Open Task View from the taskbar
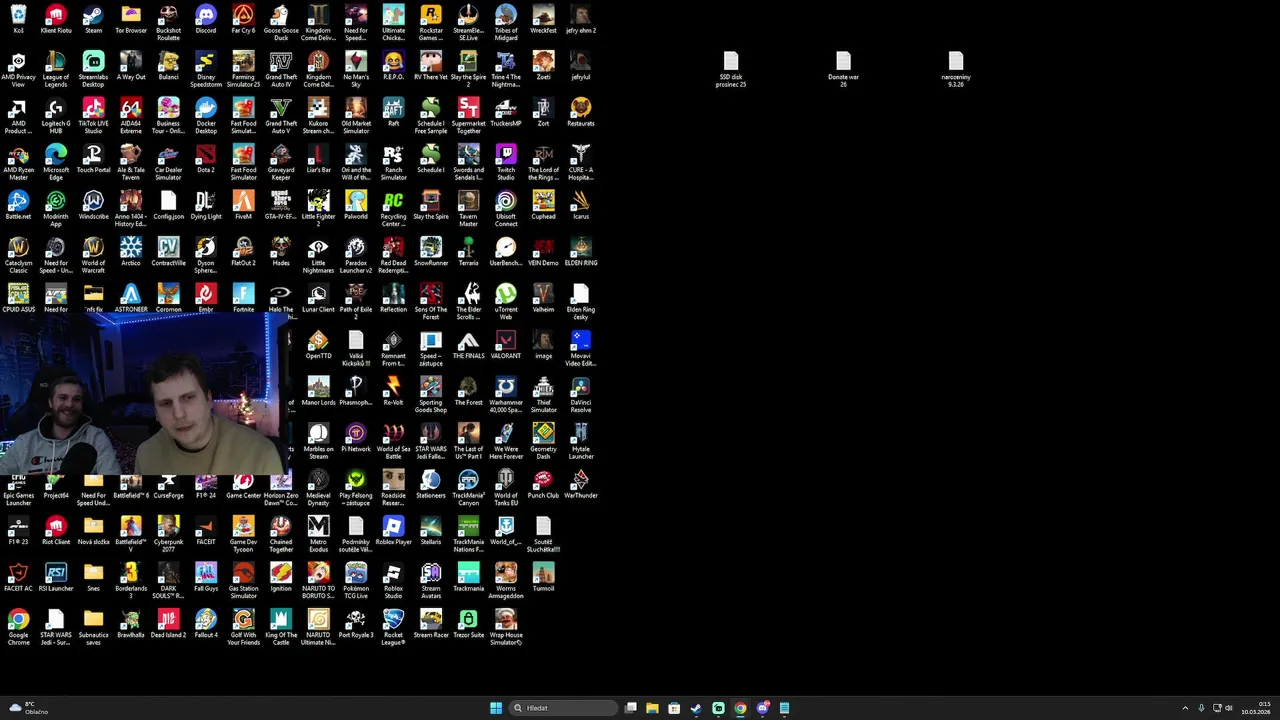Screen dimensions: 1280x720 631,708
